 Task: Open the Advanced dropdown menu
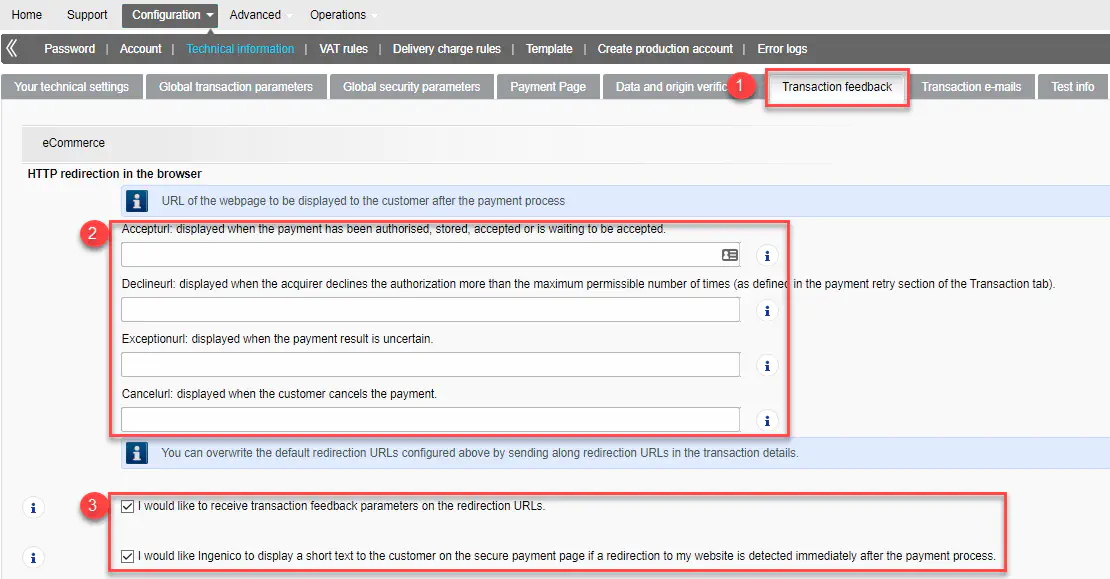pyautogui.click(x=258, y=15)
